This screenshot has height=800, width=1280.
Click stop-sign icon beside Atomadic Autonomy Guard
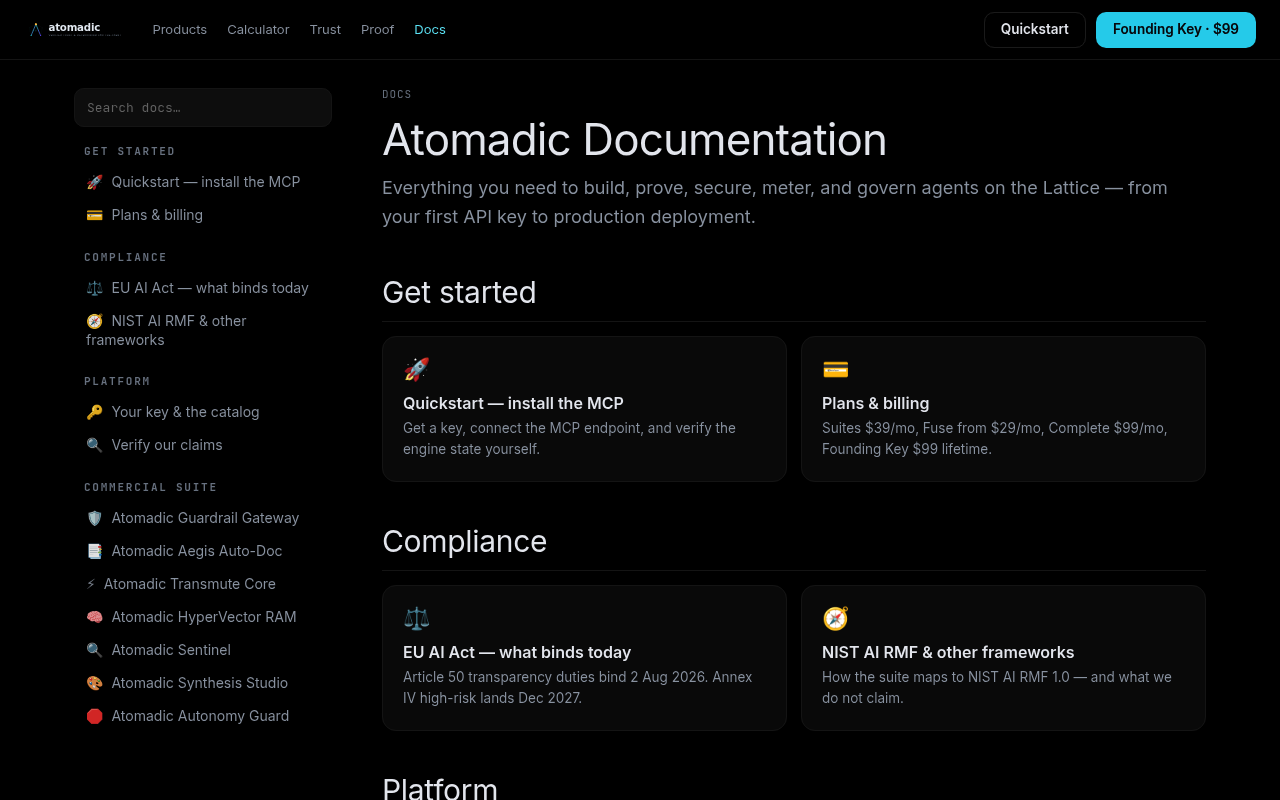point(94,716)
